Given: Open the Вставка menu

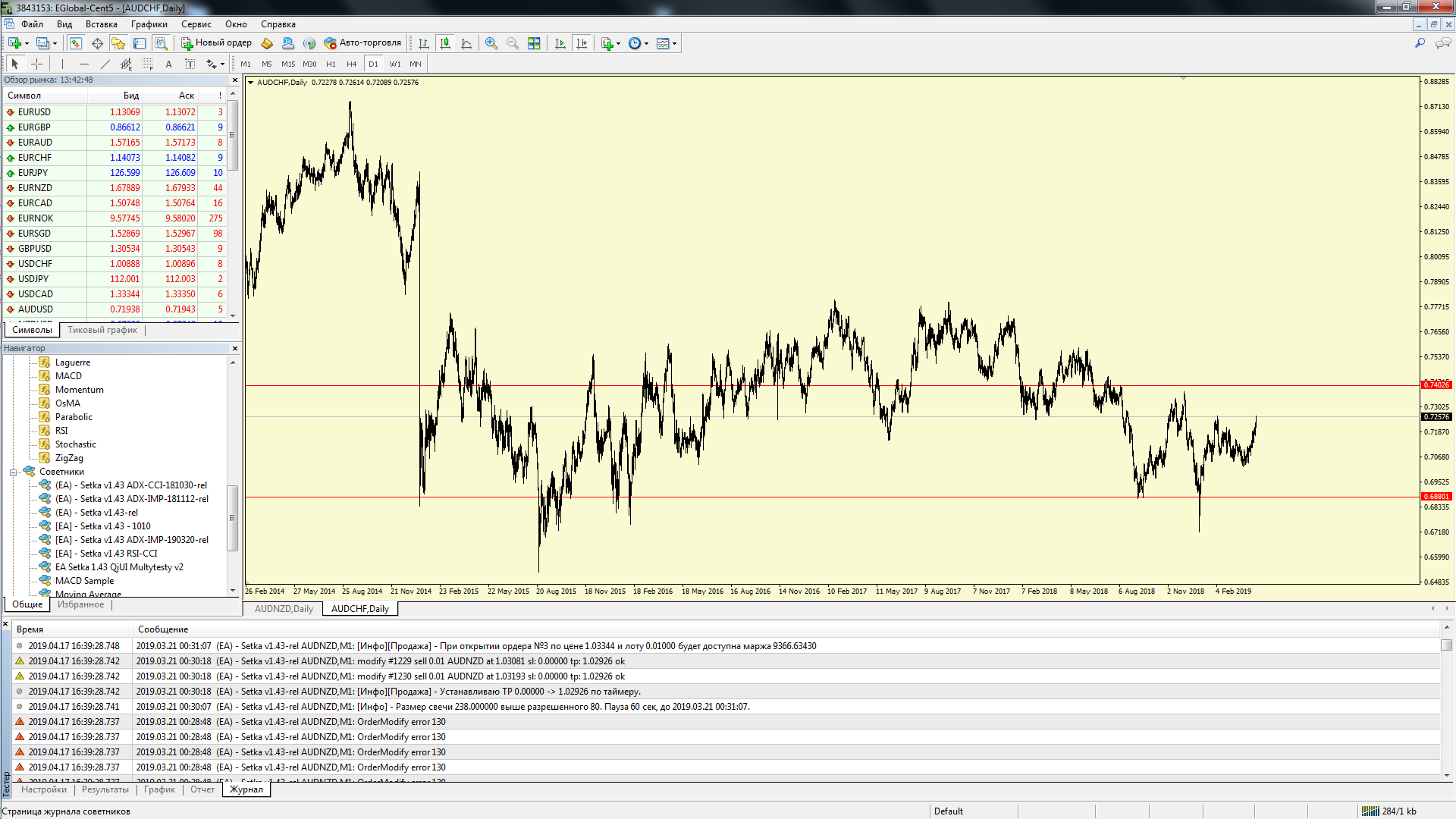Looking at the screenshot, I should [x=102, y=24].
